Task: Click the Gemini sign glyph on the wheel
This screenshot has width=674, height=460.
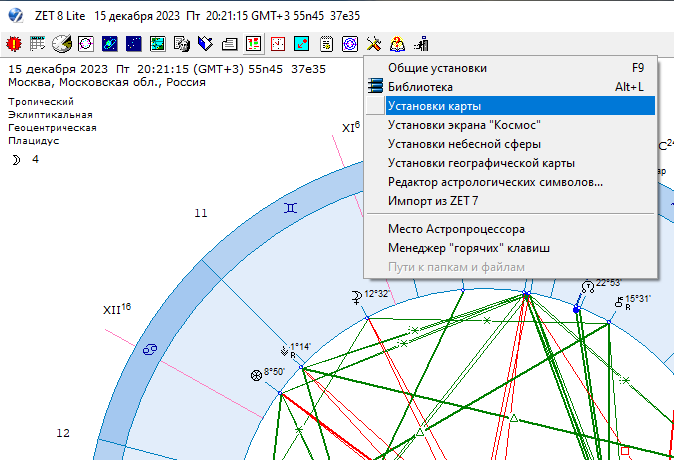Action: [x=291, y=208]
